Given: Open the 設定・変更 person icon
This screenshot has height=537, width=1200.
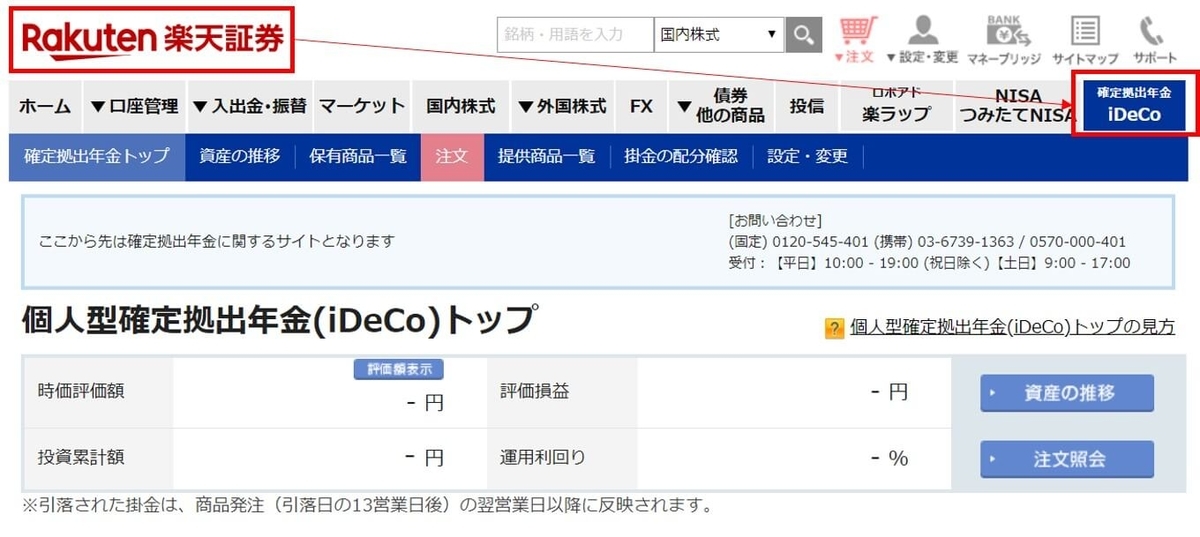Looking at the screenshot, I should 922,40.
